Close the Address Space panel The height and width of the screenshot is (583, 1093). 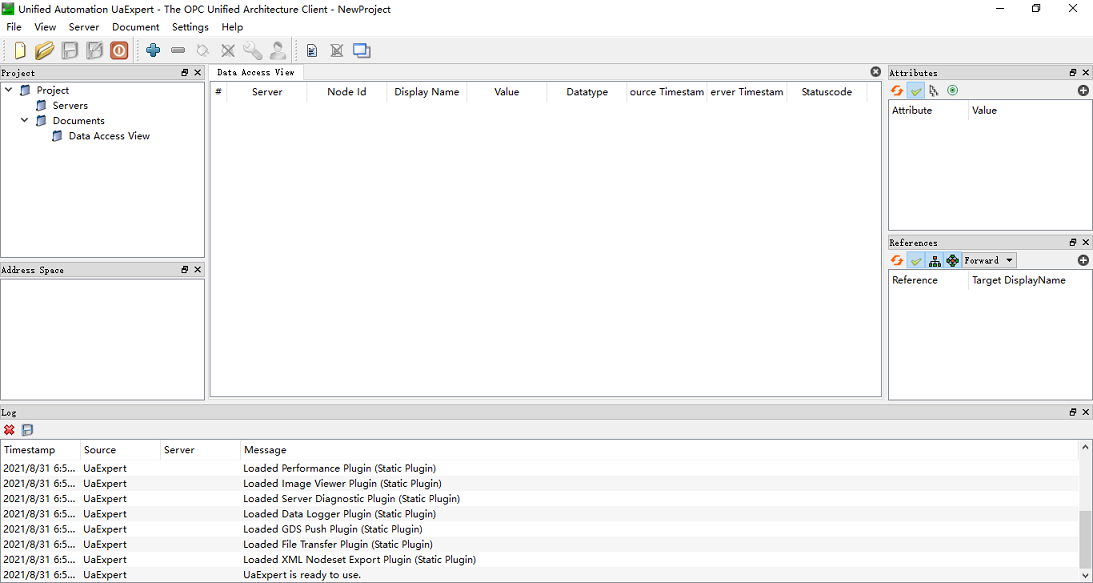point(198,269)
